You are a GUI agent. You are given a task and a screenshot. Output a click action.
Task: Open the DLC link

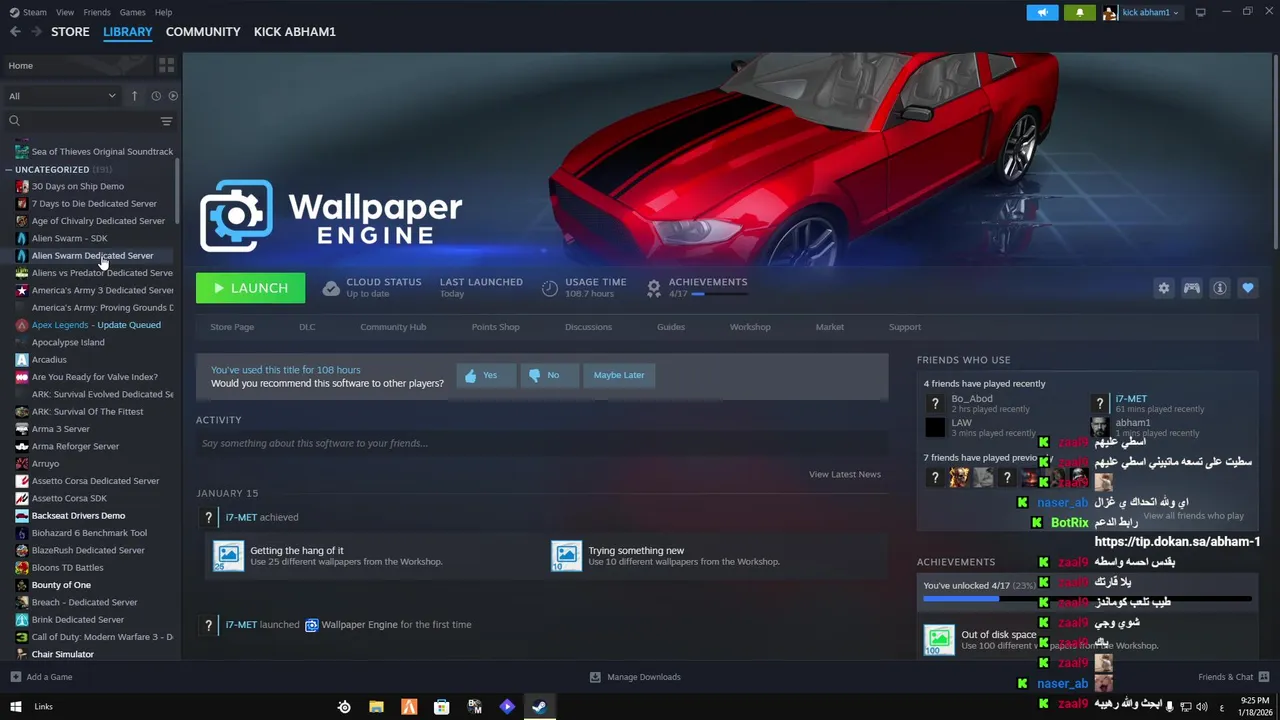pos(307,327)
